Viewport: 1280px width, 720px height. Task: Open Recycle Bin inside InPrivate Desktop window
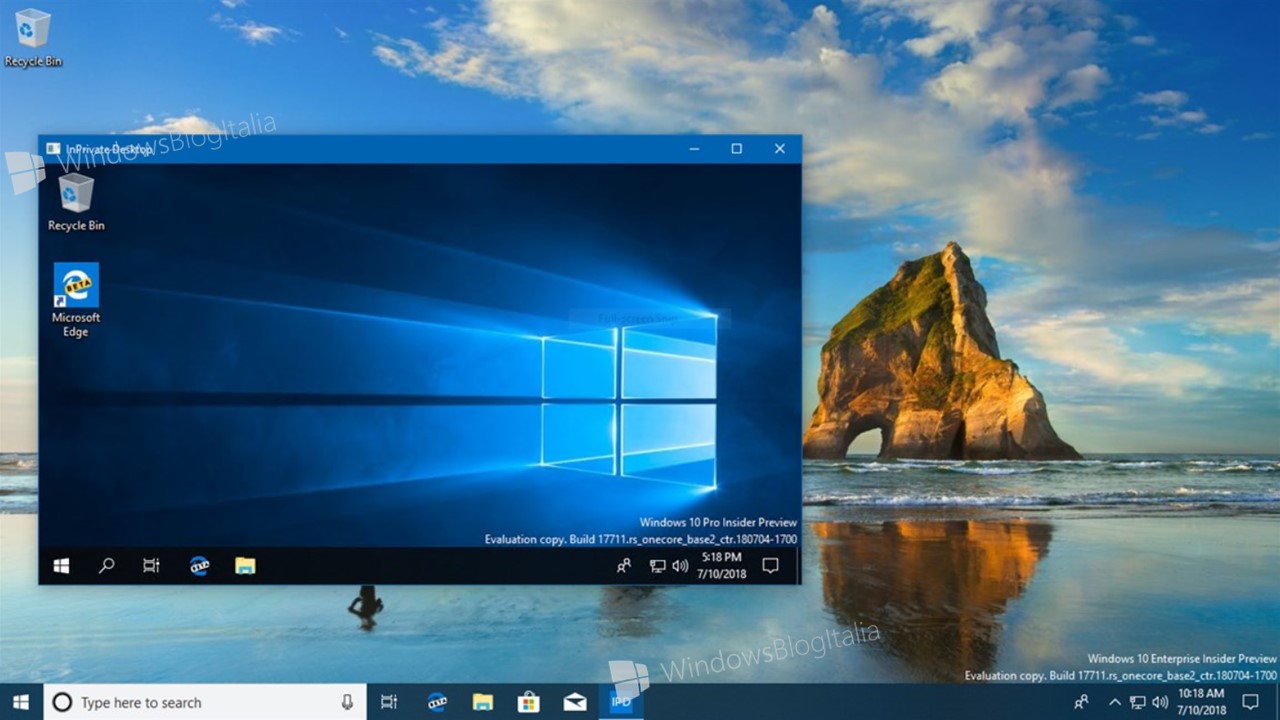click(x=76, y=201)
